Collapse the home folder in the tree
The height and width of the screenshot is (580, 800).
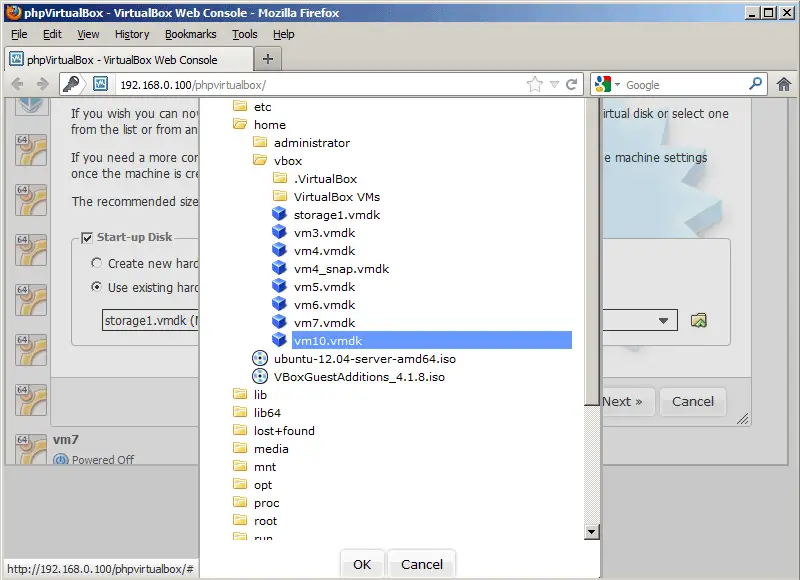[x=240, y=124]
